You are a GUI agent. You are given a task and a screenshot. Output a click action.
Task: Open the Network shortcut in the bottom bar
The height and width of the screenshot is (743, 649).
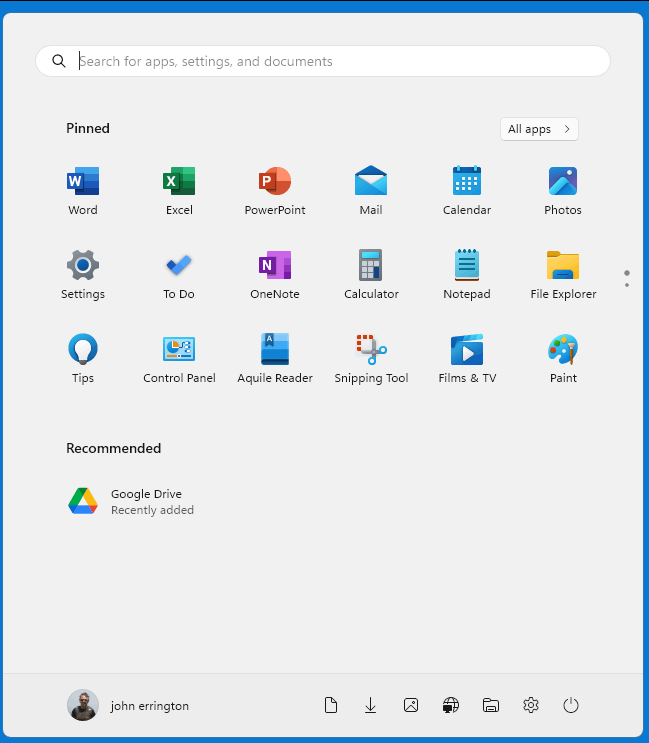click(451, 705)
